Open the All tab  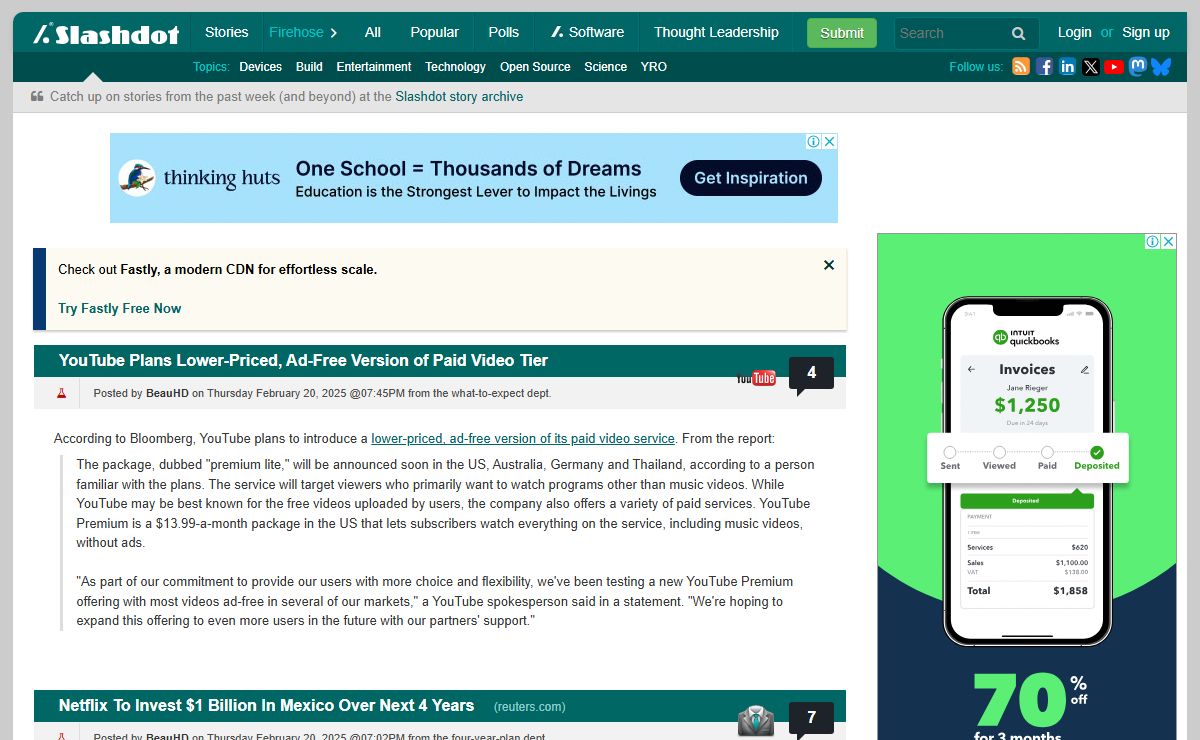[x=373, y=32]
